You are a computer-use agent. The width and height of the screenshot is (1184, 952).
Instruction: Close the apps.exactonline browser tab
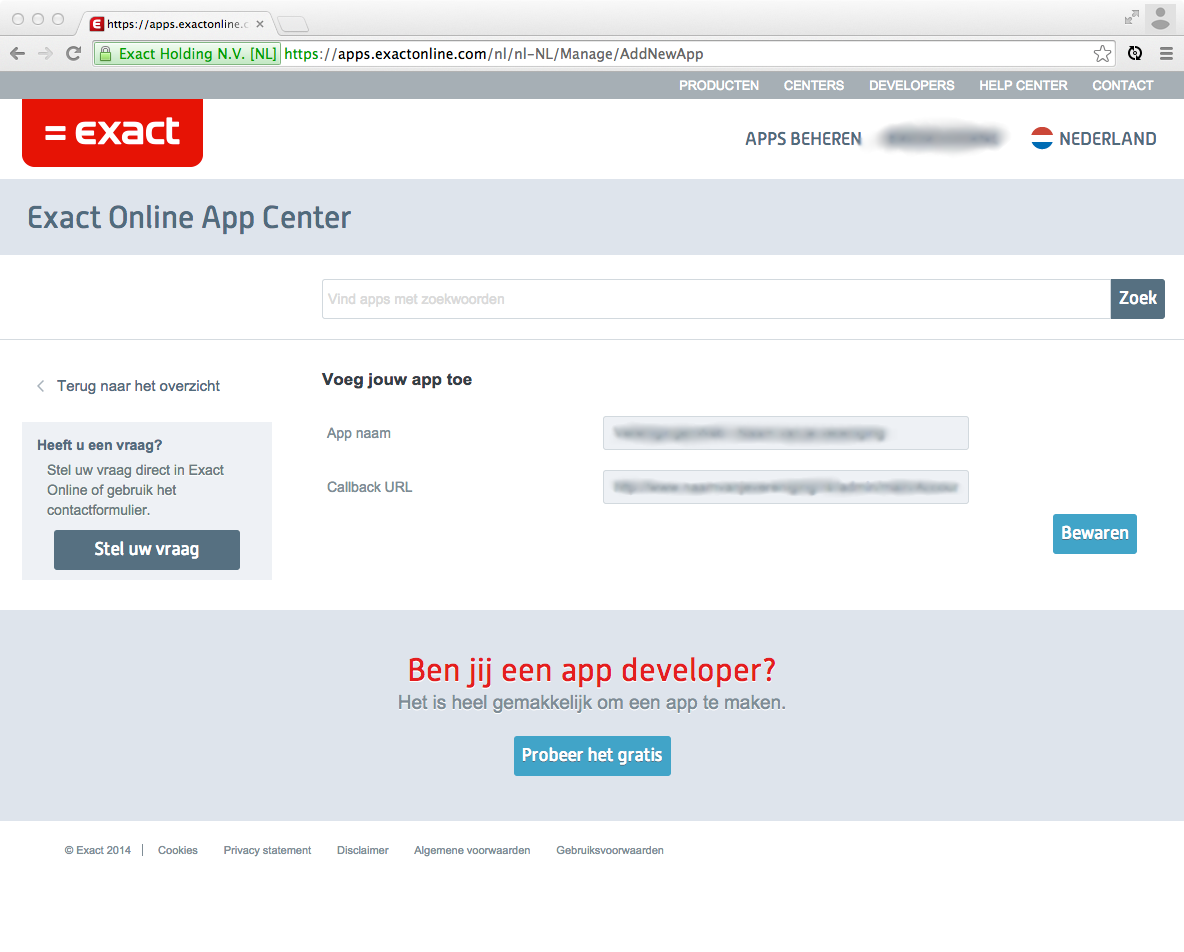[260, 24]
